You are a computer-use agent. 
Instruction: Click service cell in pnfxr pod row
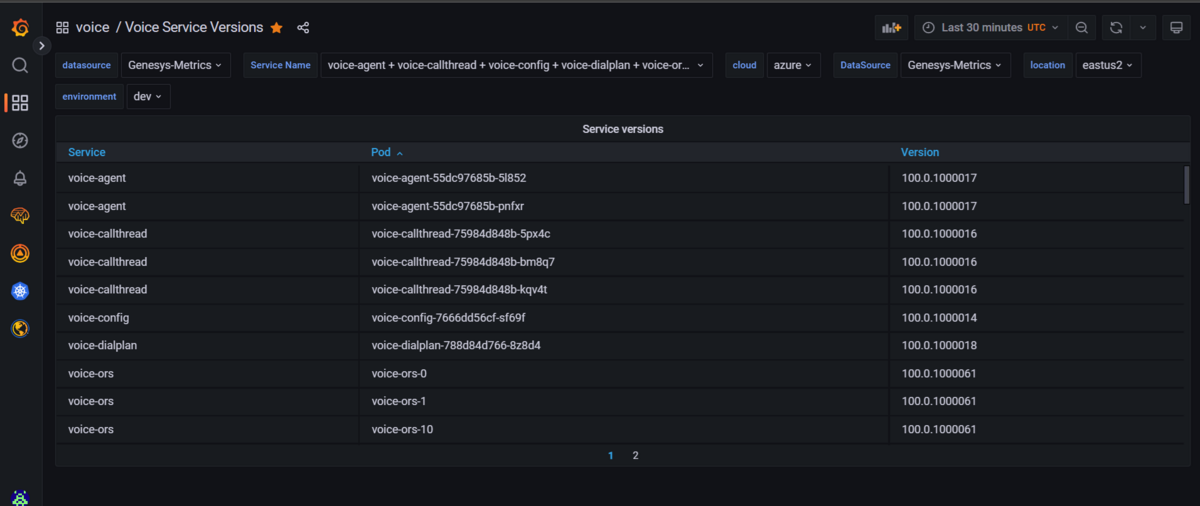208,206
